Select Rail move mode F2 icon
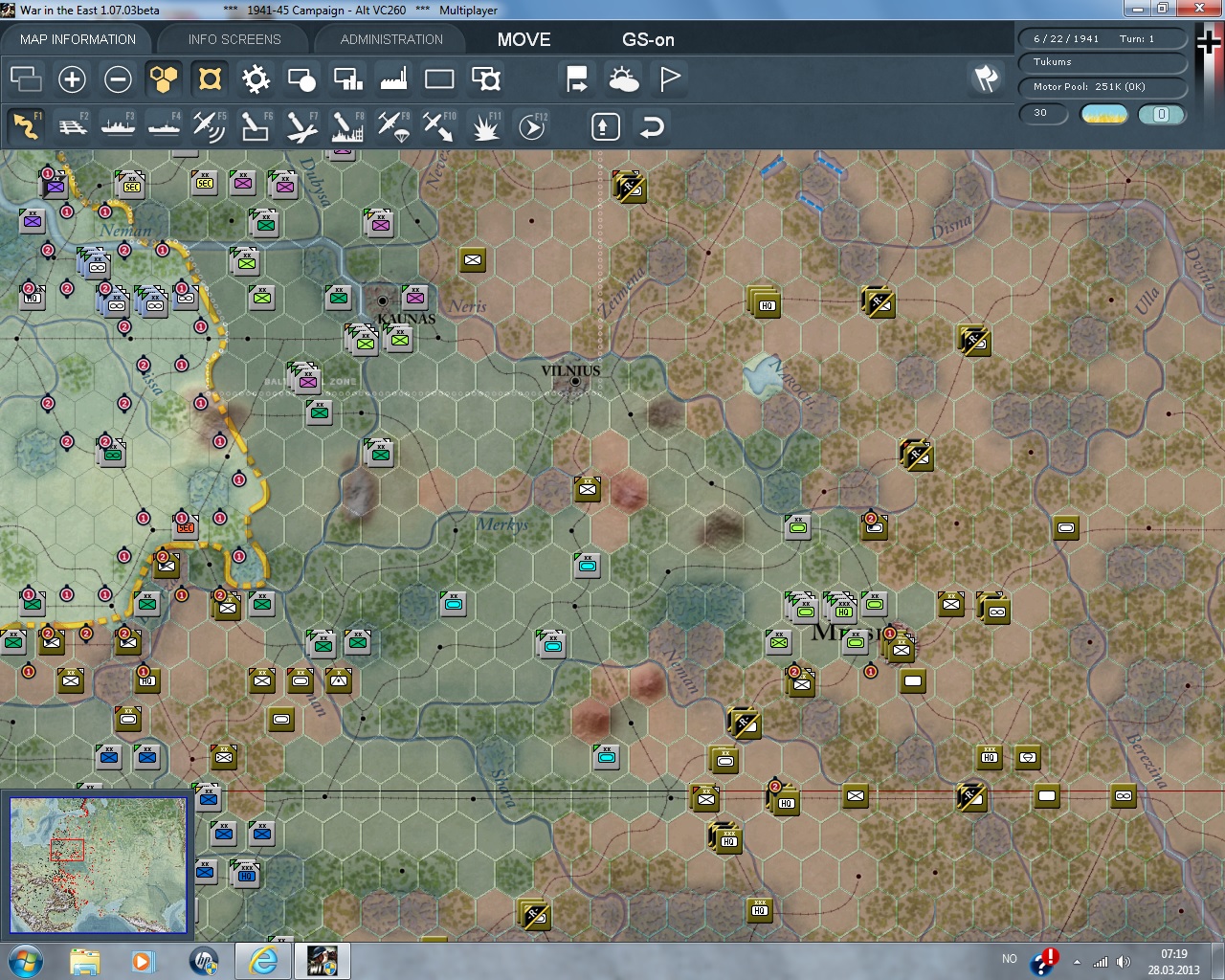 click(x=72, y=125)
